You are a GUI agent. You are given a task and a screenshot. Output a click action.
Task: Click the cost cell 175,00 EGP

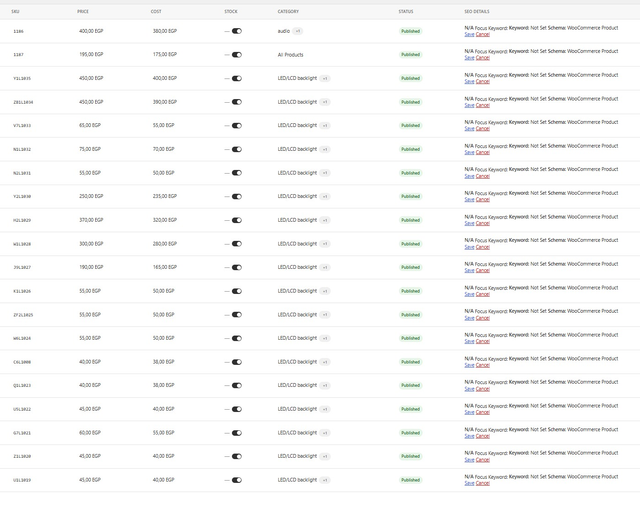(x=165, y=54)
